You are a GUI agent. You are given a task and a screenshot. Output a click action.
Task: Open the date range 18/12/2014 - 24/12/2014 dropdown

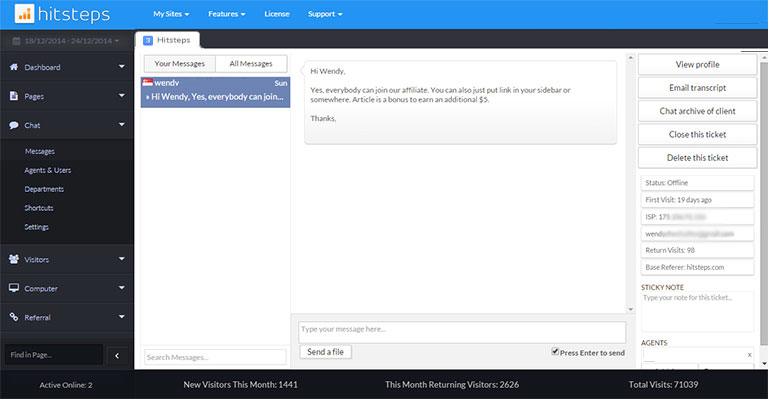[66, 41]
